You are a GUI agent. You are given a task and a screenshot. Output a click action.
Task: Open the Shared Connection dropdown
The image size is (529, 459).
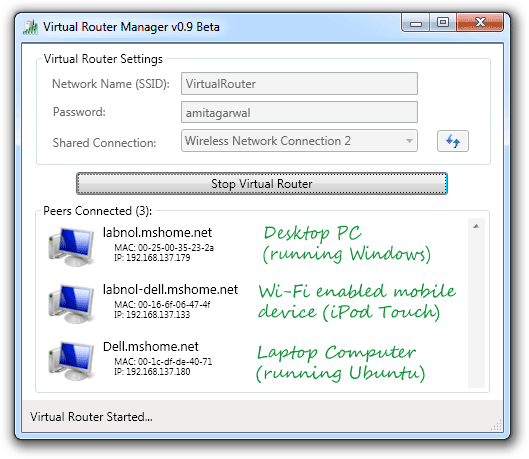pos(299,141)
